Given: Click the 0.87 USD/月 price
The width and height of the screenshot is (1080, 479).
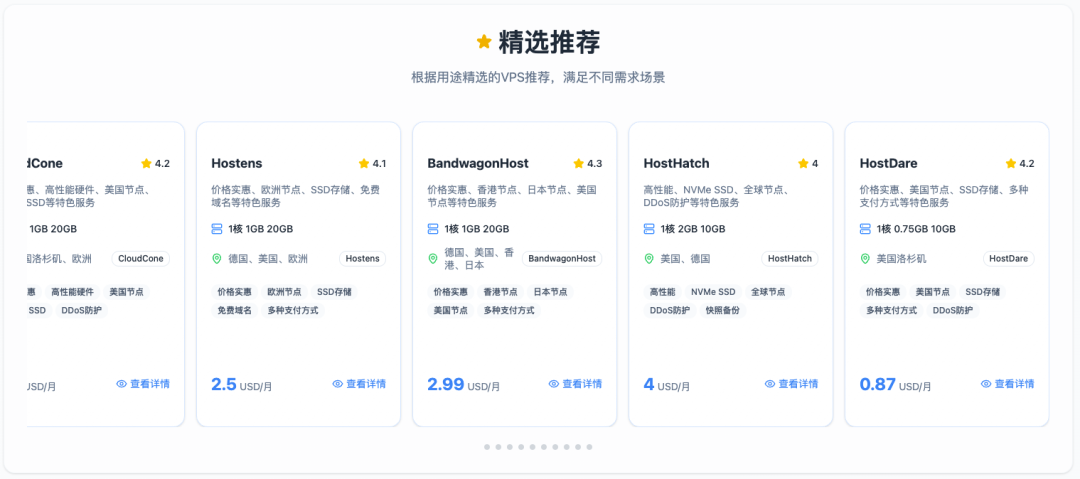Looking at the screenshot, I should click(x=895, y=385).
